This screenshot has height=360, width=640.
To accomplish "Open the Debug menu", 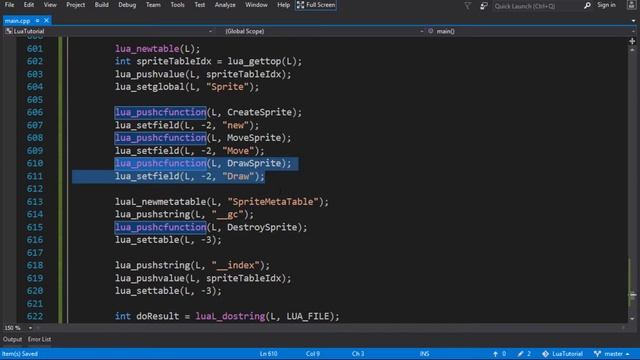I will (x=127, y=5).
